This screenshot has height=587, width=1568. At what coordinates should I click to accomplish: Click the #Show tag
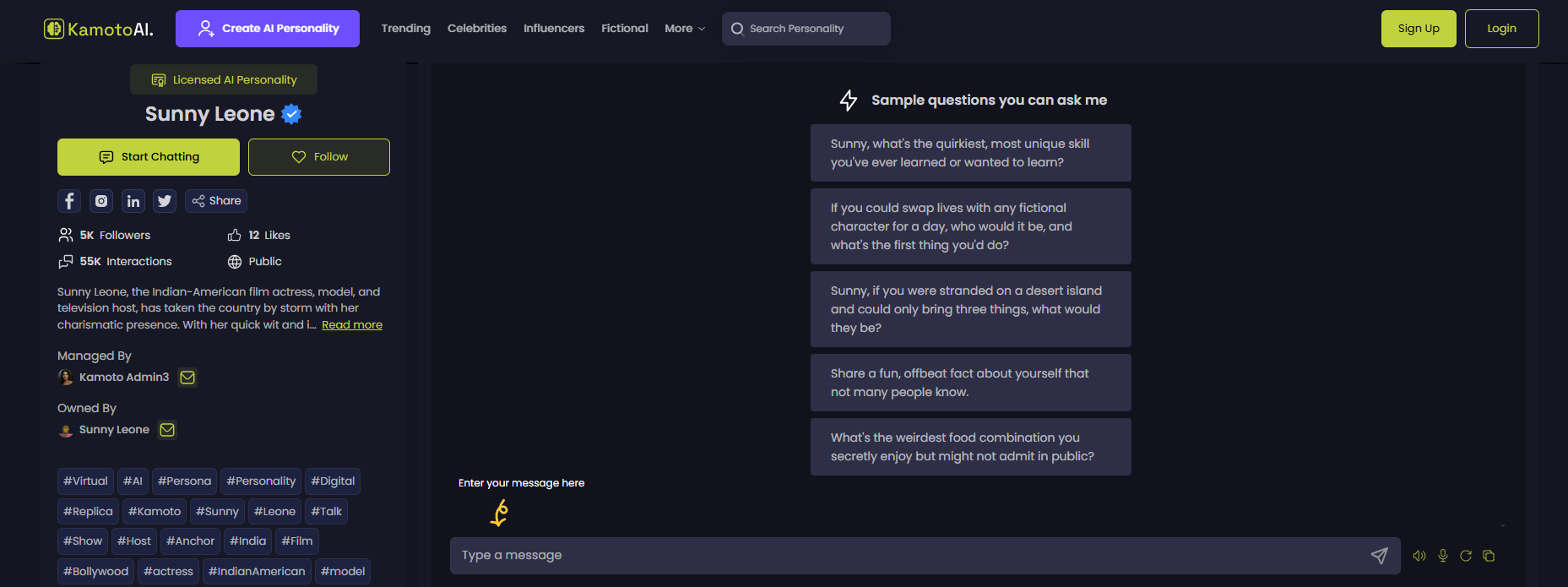pos(83,541)
